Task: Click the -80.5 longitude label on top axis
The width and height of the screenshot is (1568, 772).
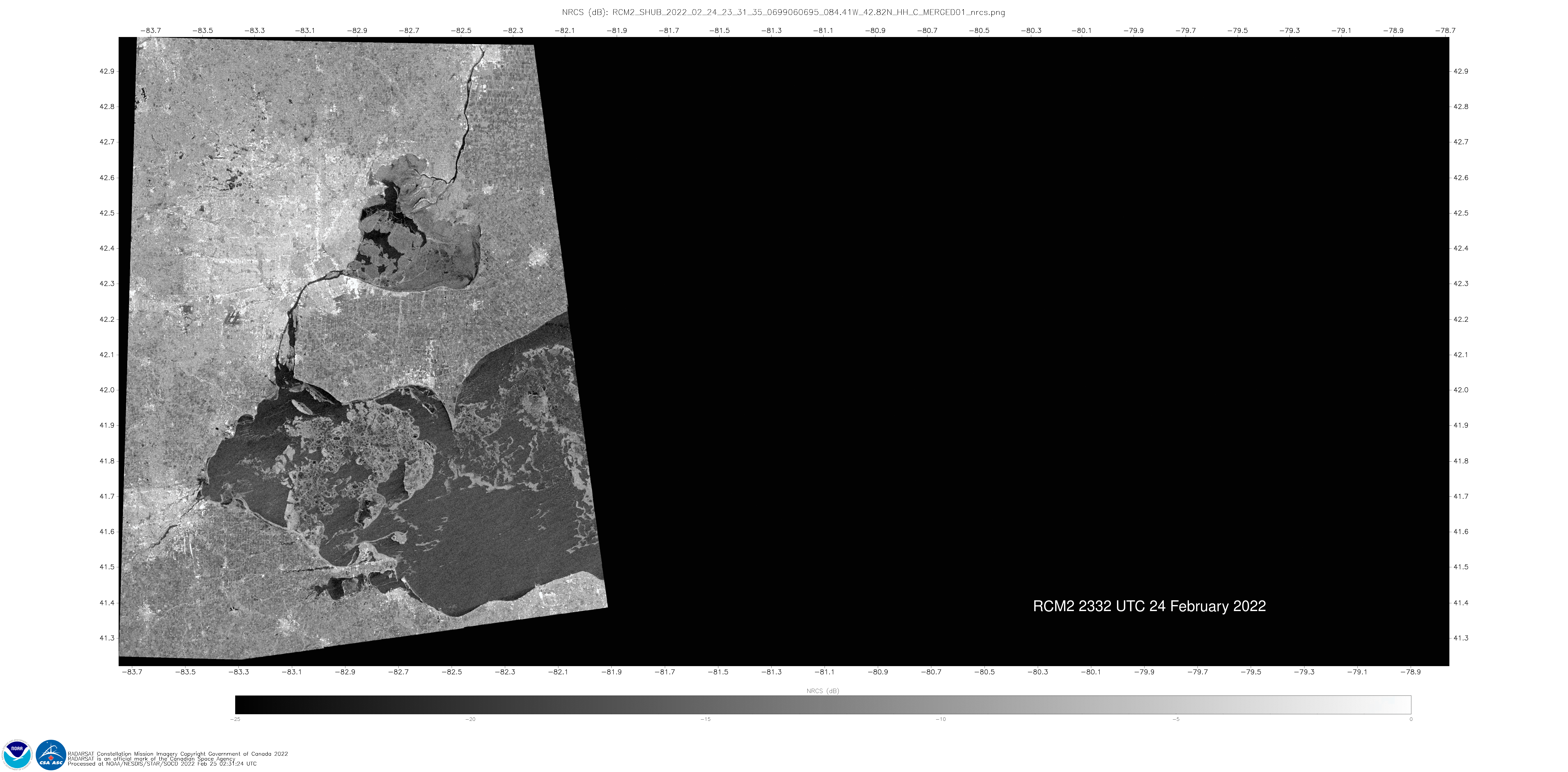Action: tap(979, 30)
